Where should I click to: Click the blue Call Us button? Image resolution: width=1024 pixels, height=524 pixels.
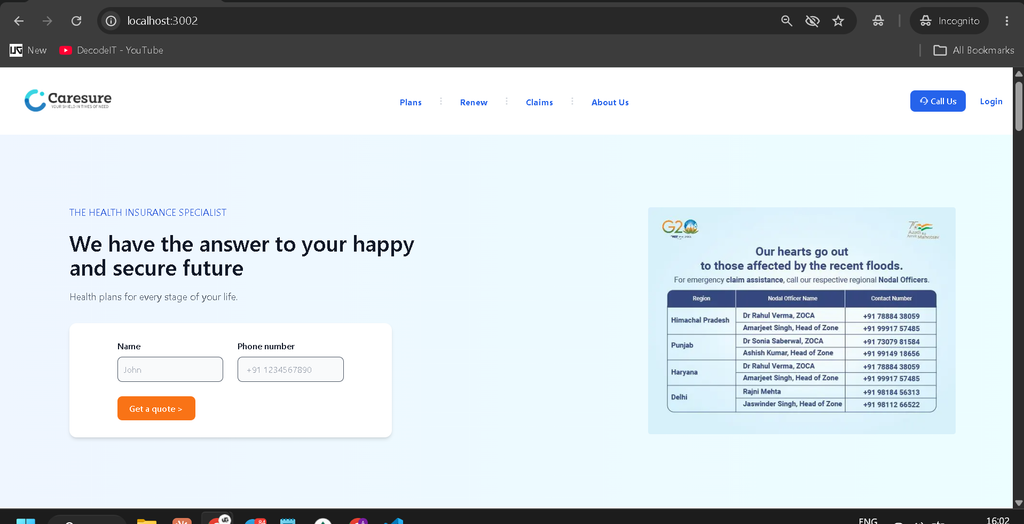click(938, 101)
